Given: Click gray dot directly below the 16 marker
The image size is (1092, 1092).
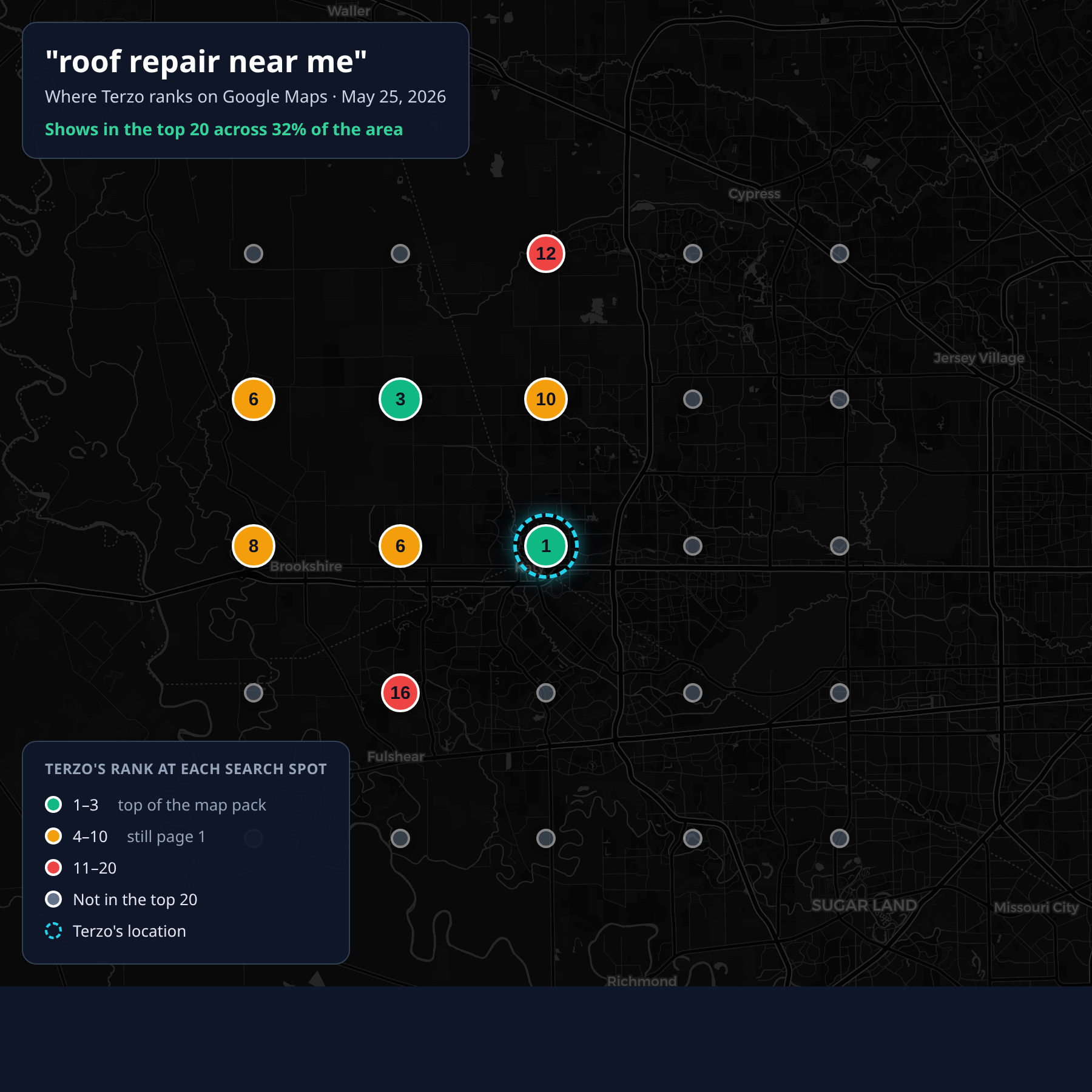Looking at the screenshot, I should coord(400,838).
